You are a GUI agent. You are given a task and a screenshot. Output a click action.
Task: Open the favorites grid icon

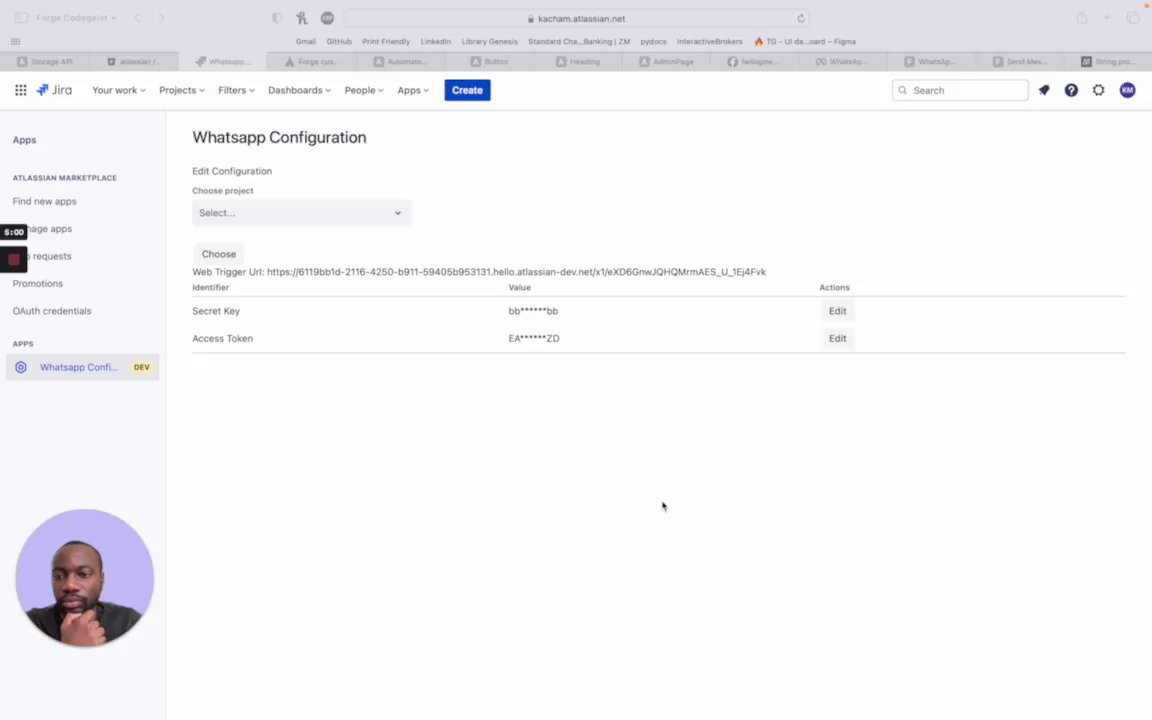click(15, 41)
